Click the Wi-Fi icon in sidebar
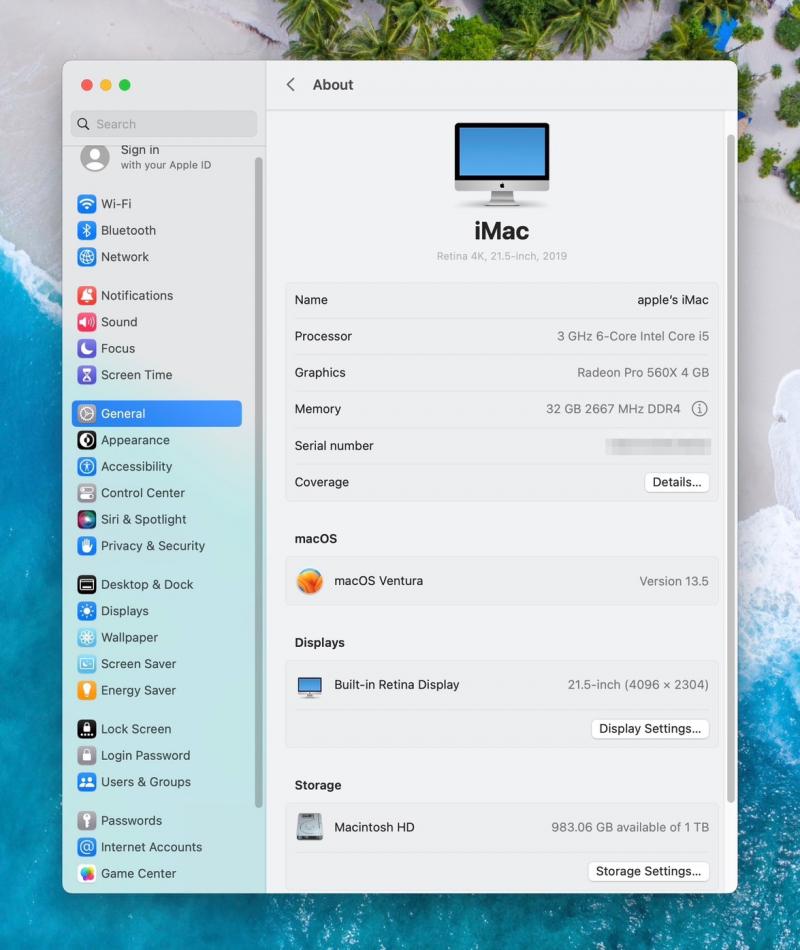 tap(87, 204)
